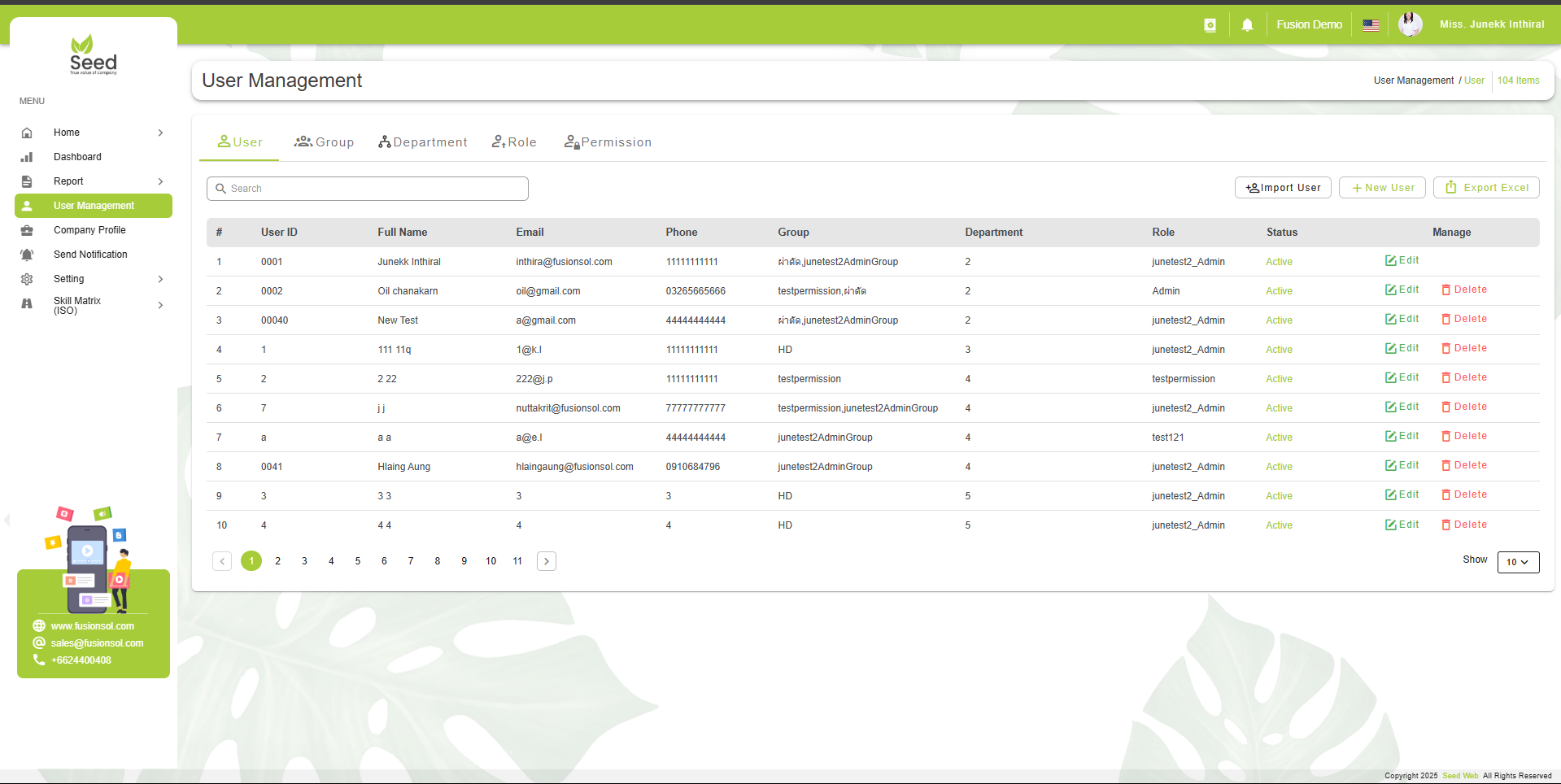Image resolution: width=1561 pixels, height=784 pixels.
Task: Click the user avatar of Miss. Junekk Inthiral
Action: (1410, 24)
